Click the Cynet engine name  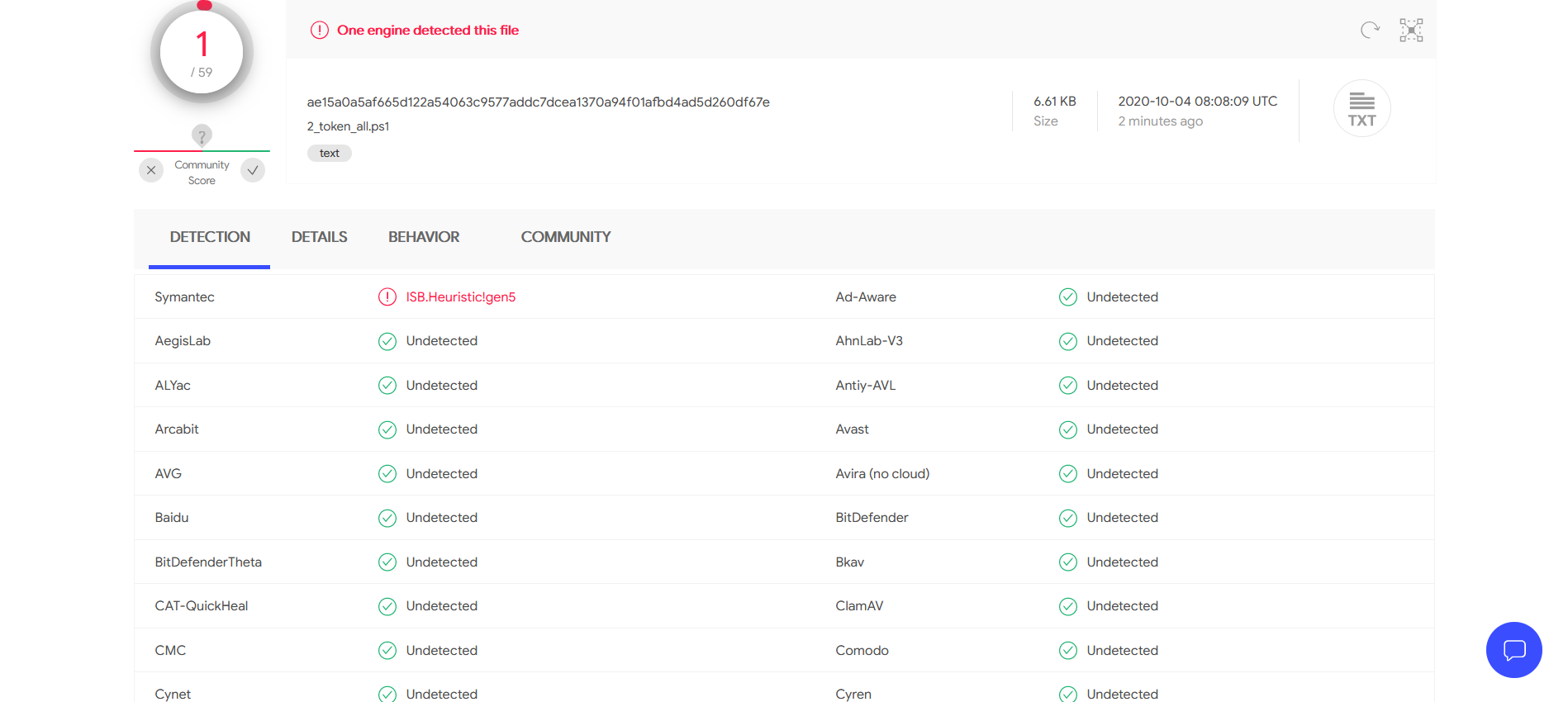(x=173, y=694)
